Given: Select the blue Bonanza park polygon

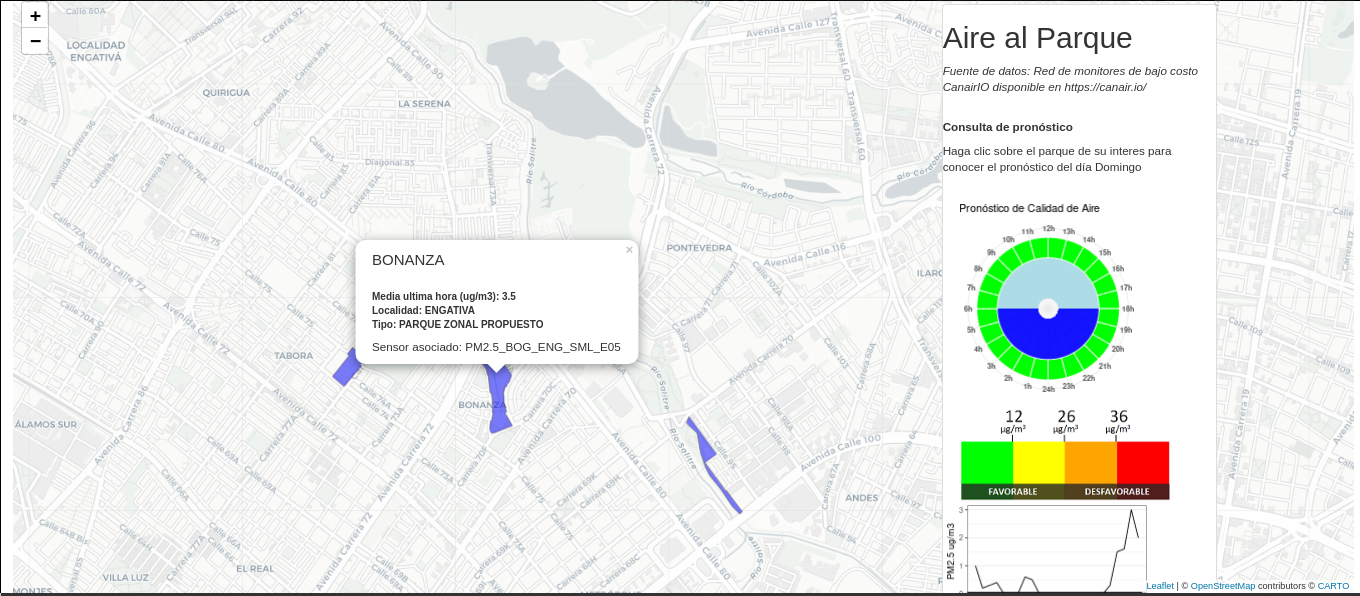Looking at the screenshot, I should 499,400.
